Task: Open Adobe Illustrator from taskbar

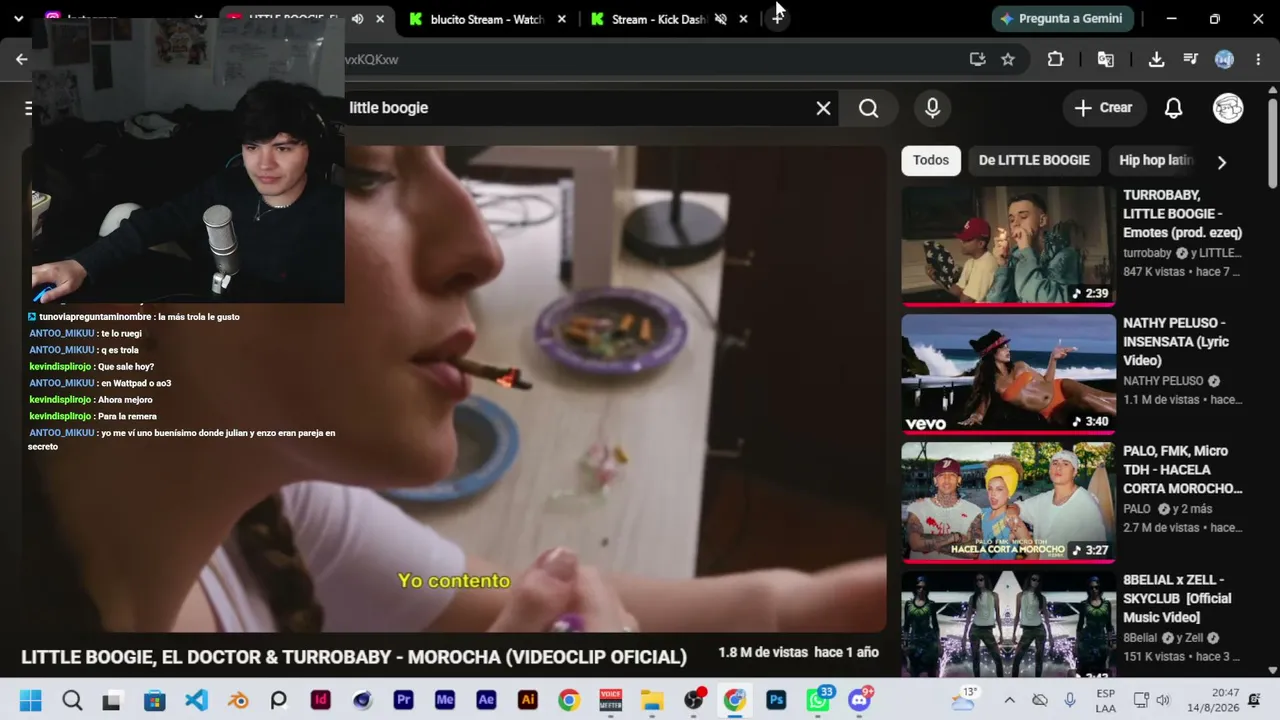Action: click(x=528, y=700)
